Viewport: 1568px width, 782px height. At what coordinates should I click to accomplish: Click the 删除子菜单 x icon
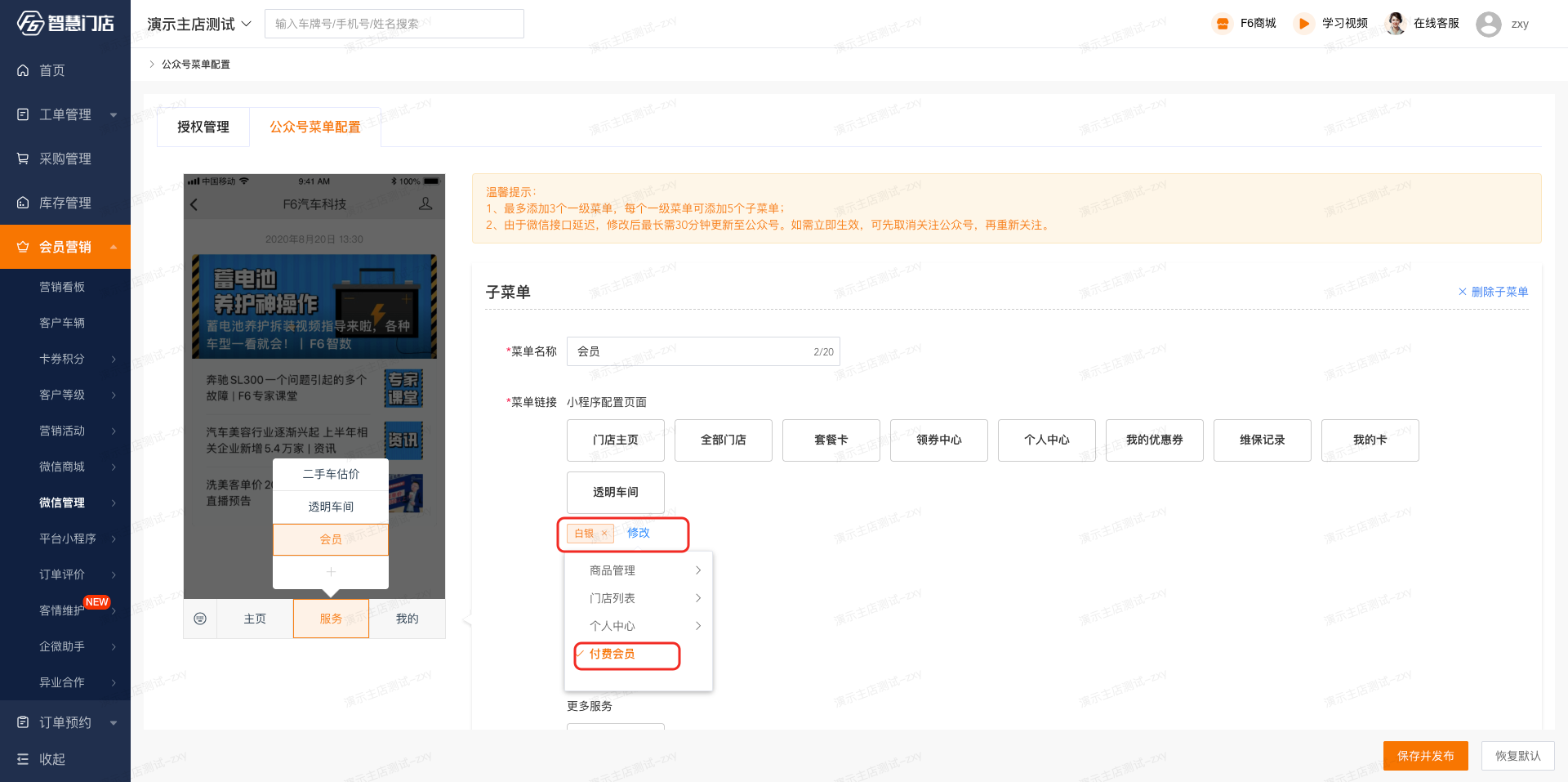[1463, 292]
